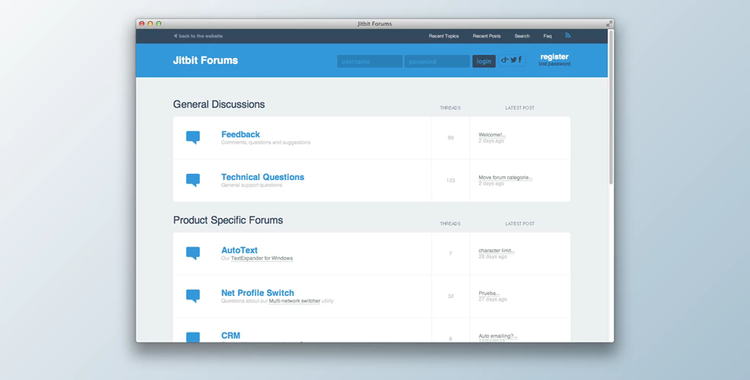Go back to the website link
Viewport: 750px width, 380px height.
(198, 36)
